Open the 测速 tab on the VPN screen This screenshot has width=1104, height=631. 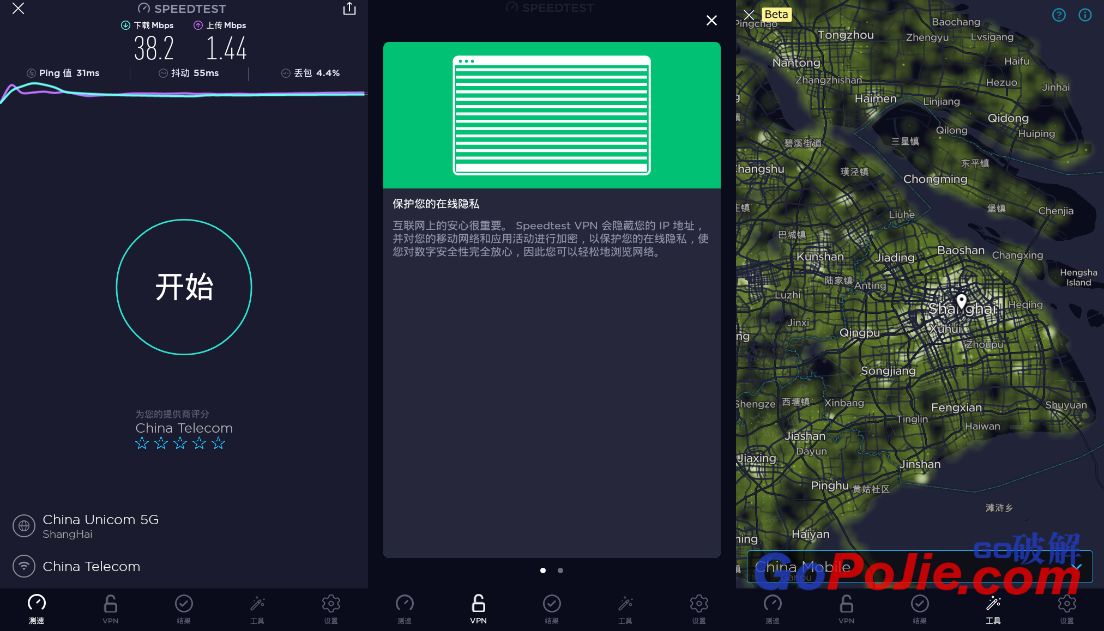coord(404,608)
